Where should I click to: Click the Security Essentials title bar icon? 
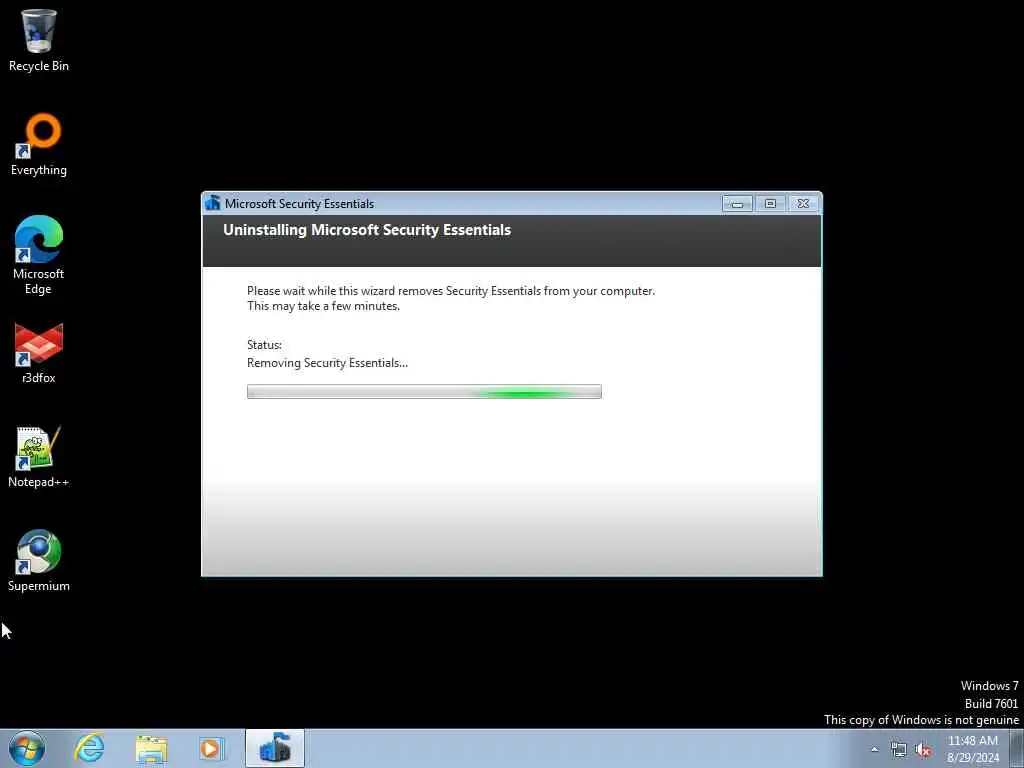pyautogui.click(x=213, y=203)
